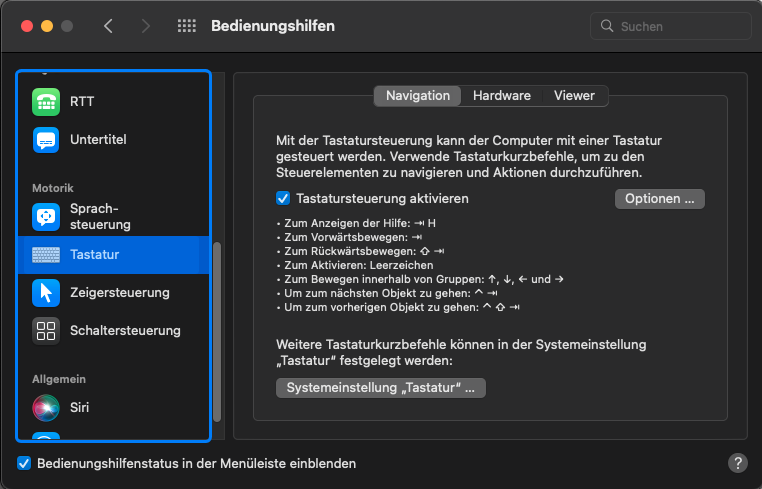762x489 pixels.
Task: Go back with the left chevron
Action: pos(108,26)
